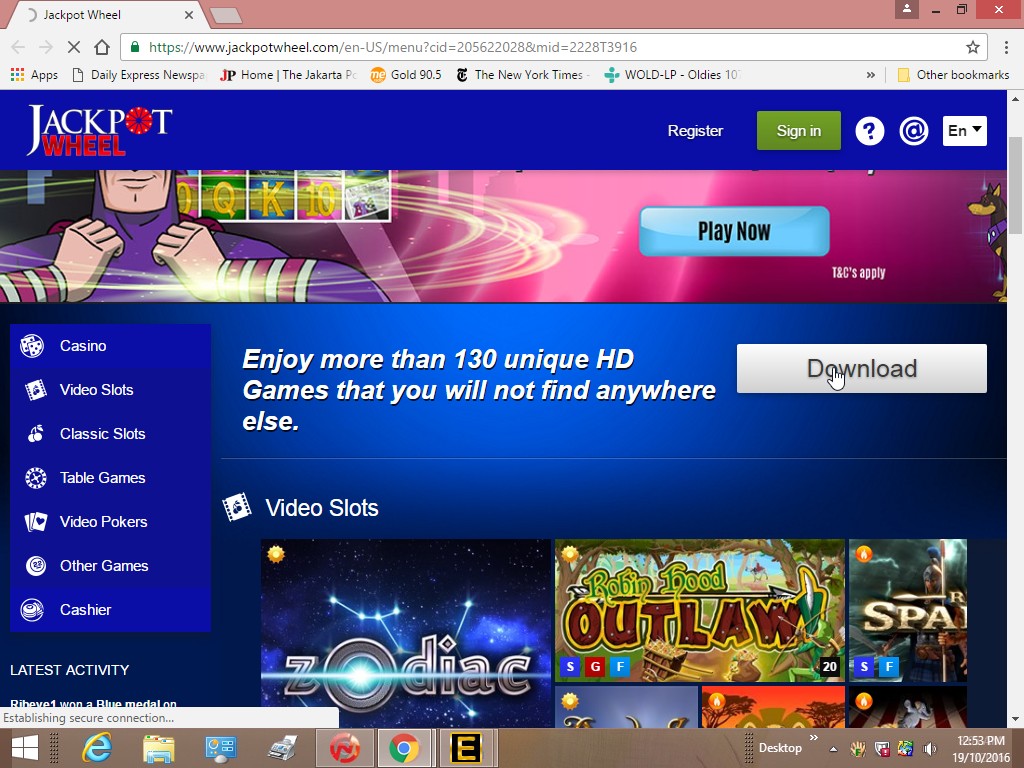The height and width of the screenshot is (768, 1024).
Task: Open the Video Slots menu item
Action: (110, 390)
